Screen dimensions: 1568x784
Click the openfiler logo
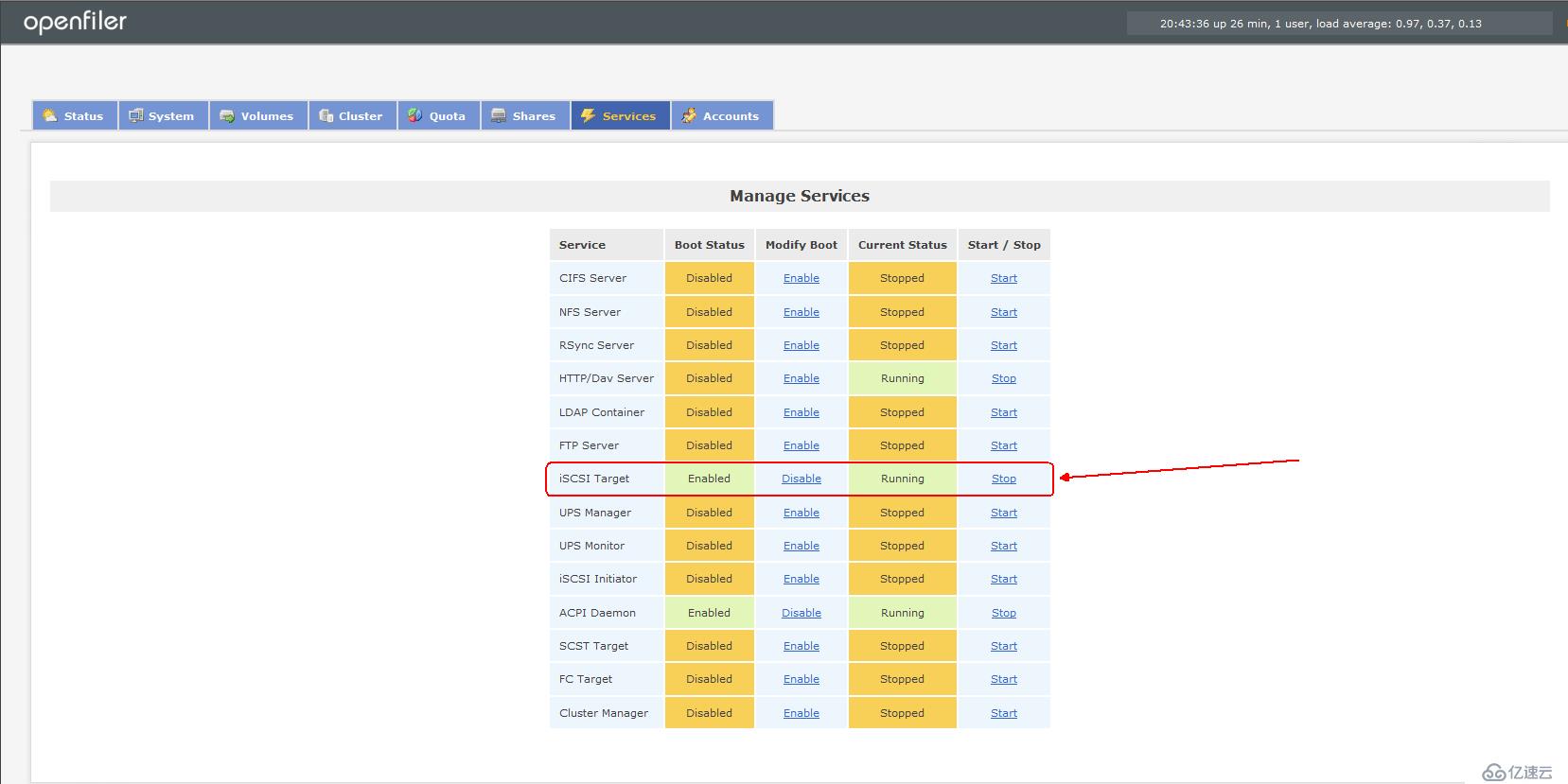[75, 23]
